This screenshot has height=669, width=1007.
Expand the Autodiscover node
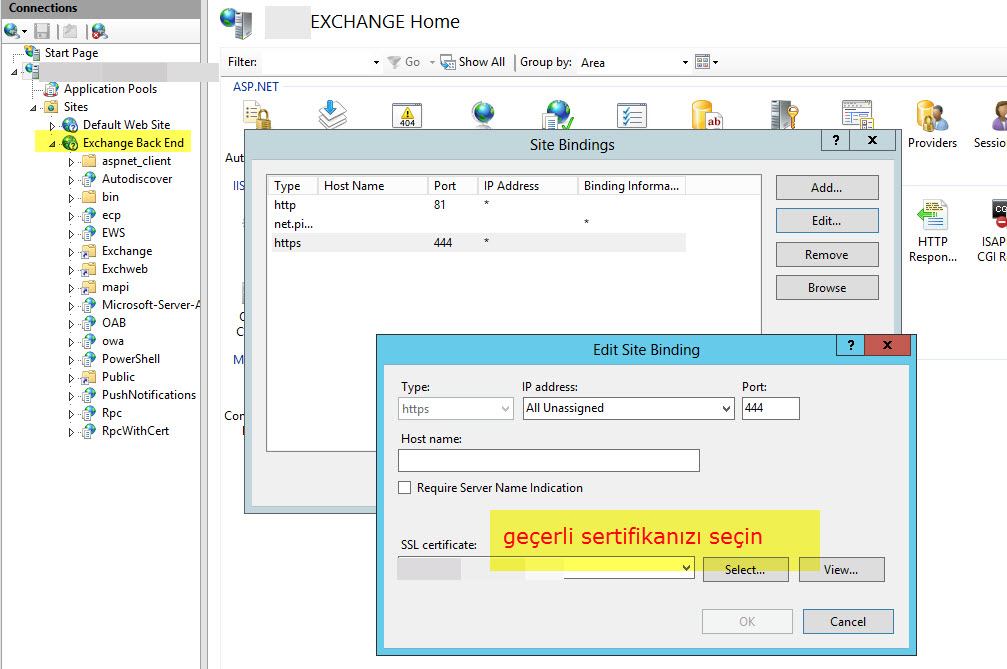click(x=71, y=180)
